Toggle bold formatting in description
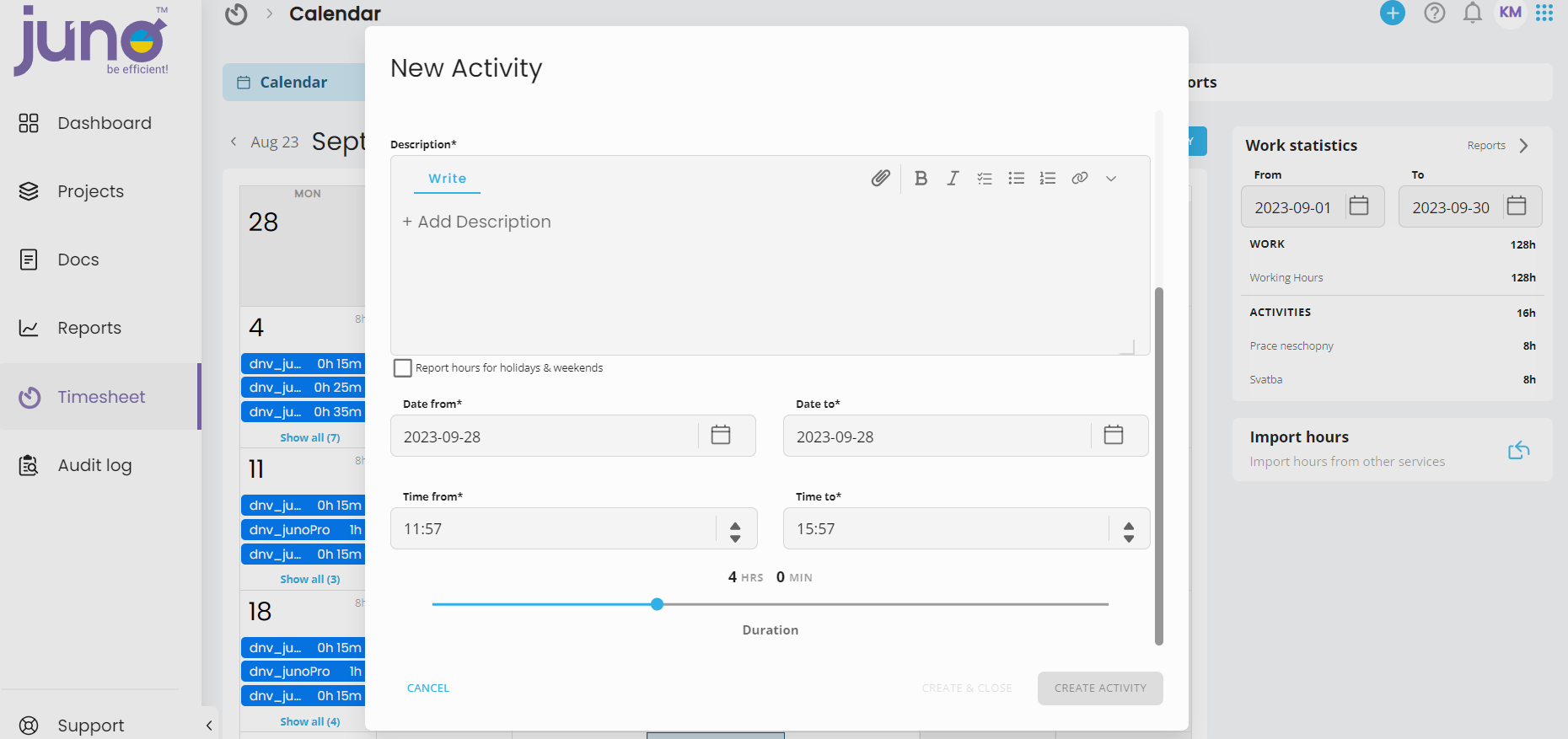 coord(921,178)
